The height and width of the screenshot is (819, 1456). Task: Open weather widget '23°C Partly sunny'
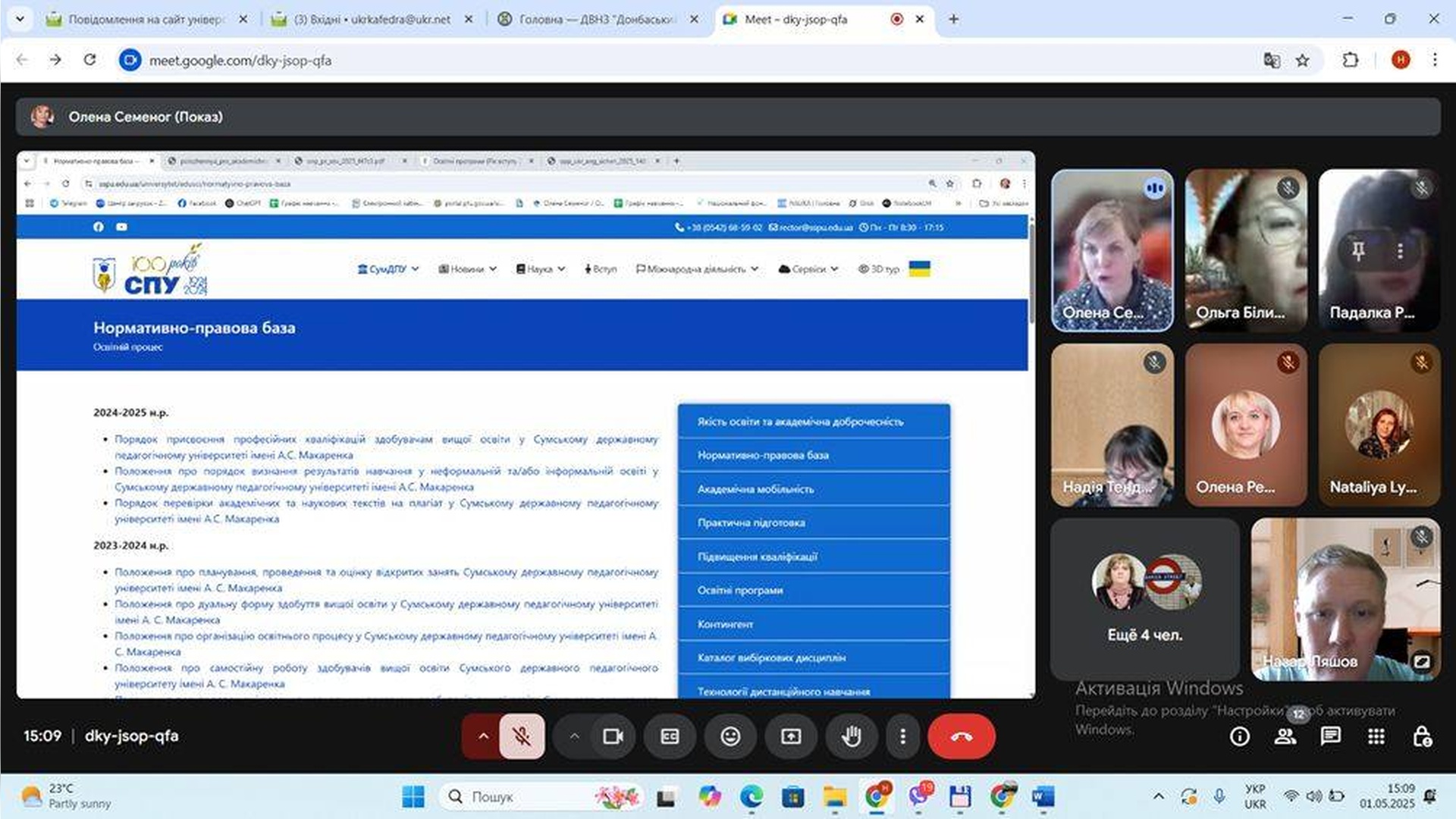(67, 796)
